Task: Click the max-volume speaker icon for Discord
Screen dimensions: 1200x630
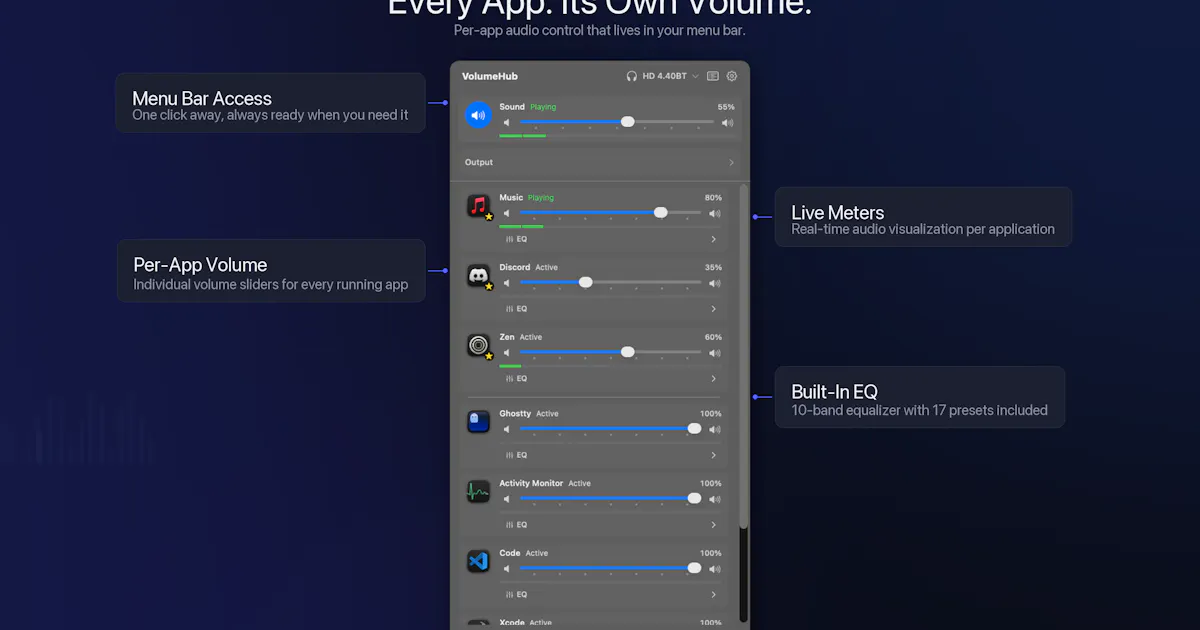Action: point(714,283)
